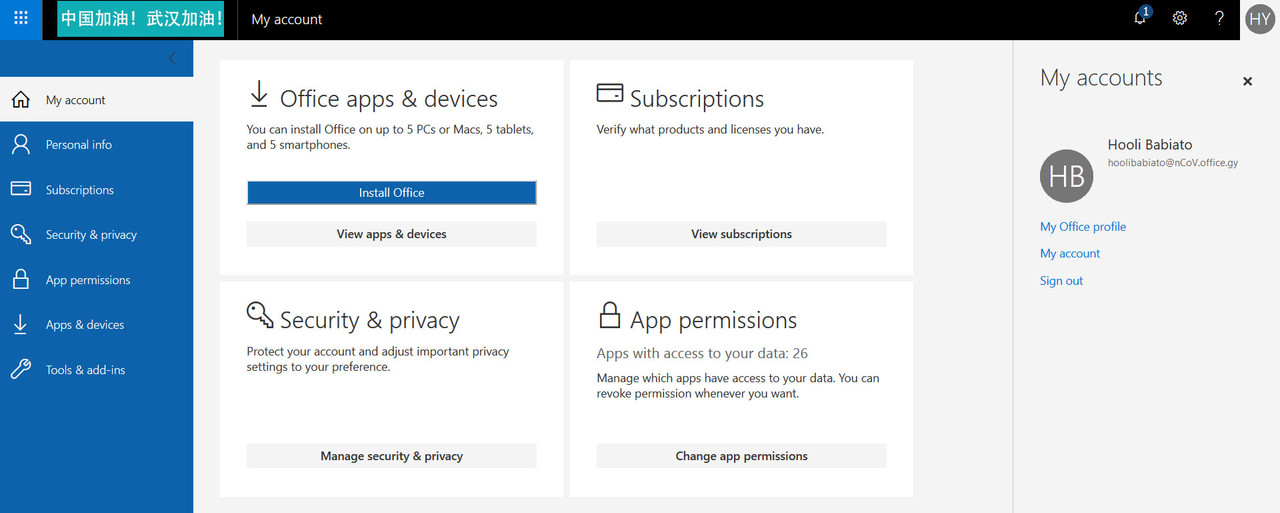
Task: Click the lock icon in App permissions tile
Action: [x=609, y=315]
